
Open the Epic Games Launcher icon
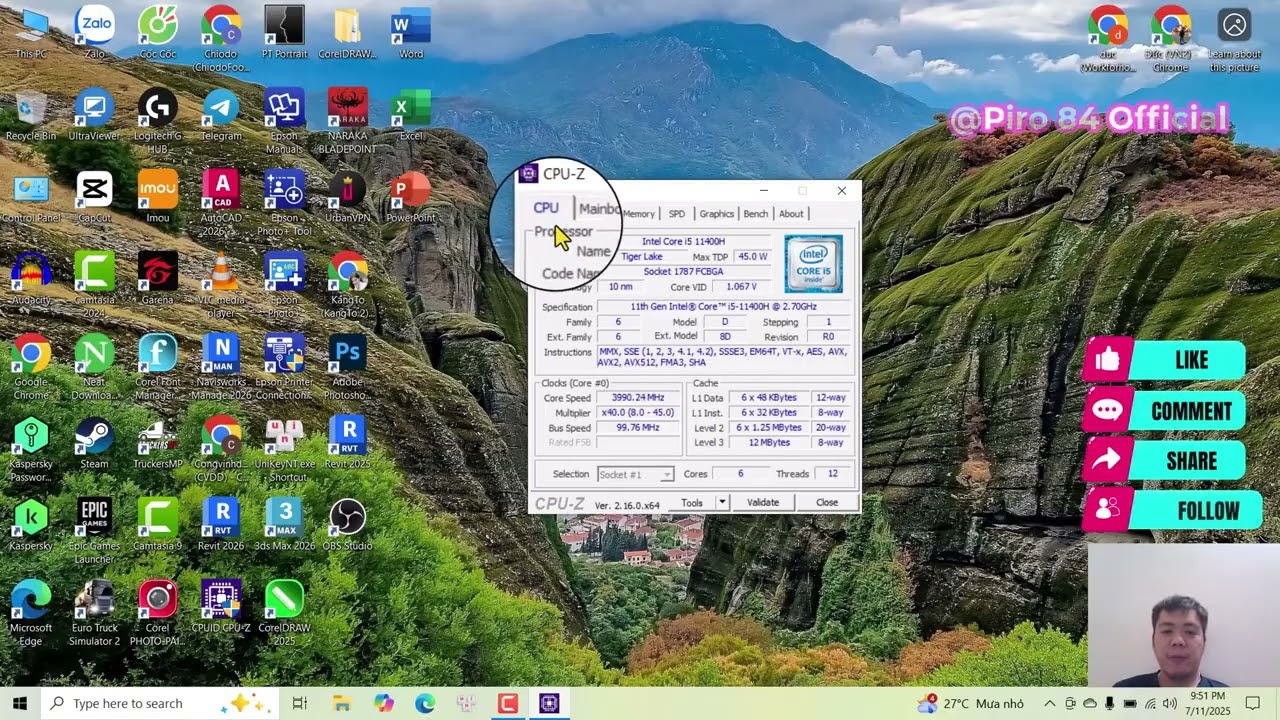click(94, 532)
